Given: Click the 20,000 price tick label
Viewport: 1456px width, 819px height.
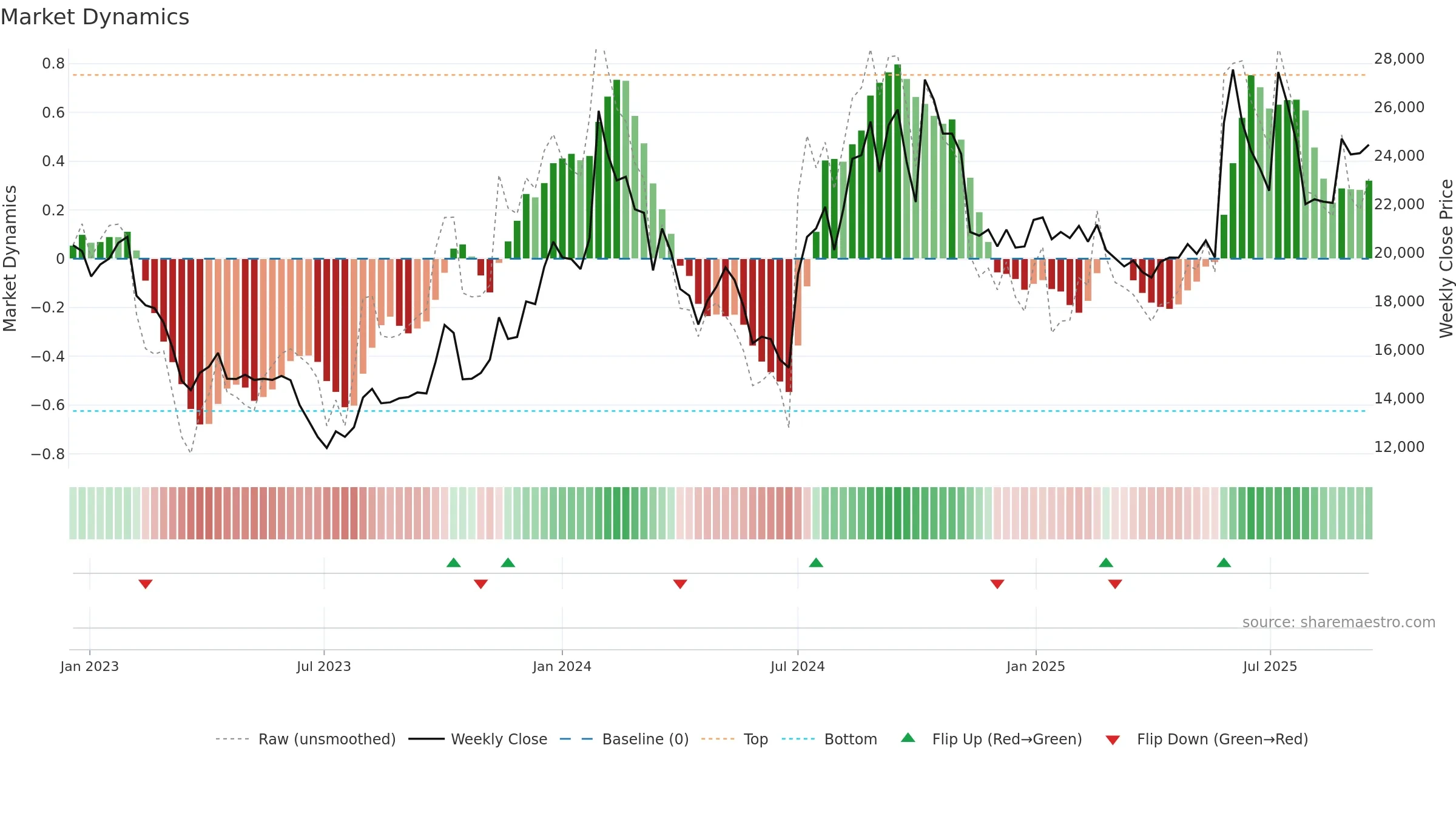Looking at the screenshot, I should pyautogui.click(x=1399, y=253).
